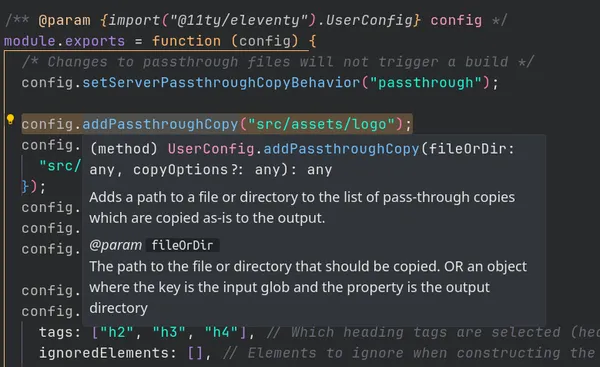Click addPassthroughCopy in the highlighted code line
Image resolution: width=600 pixels, height=367 pixels.
coord(160,124)
